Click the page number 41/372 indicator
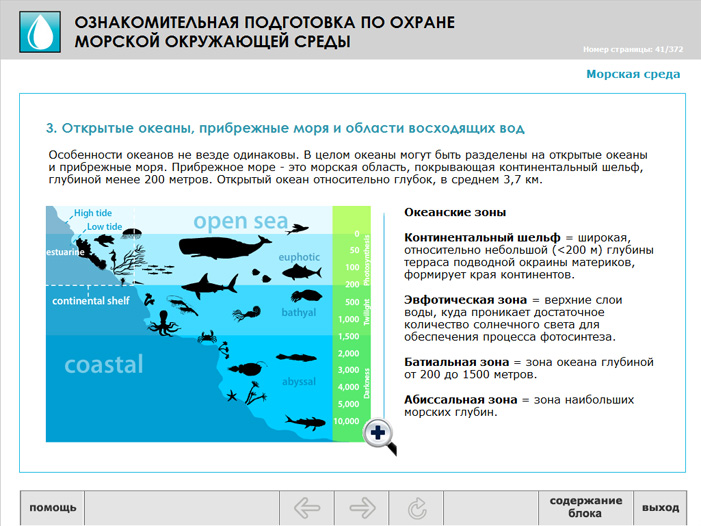The image size is (701, 526). point(633,49)
